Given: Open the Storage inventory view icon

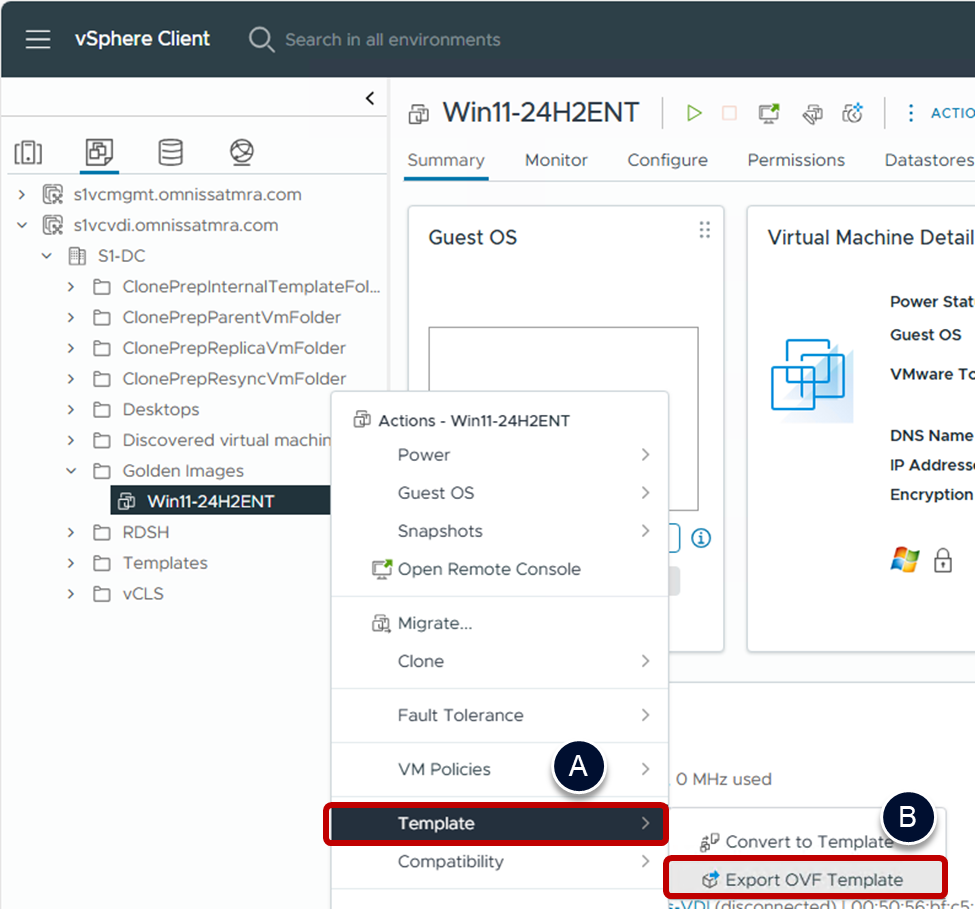Looking at the screenshot, I should (170, 152).
